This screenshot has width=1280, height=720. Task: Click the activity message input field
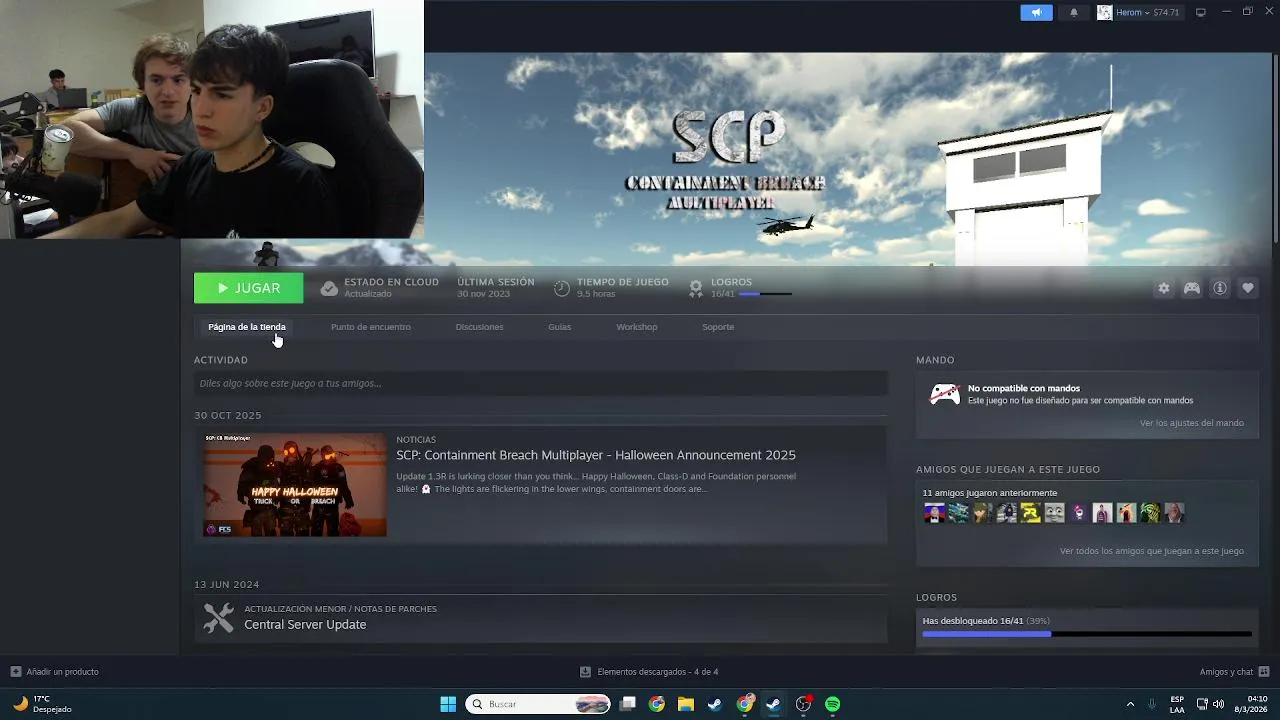click(x=540, y=383)
